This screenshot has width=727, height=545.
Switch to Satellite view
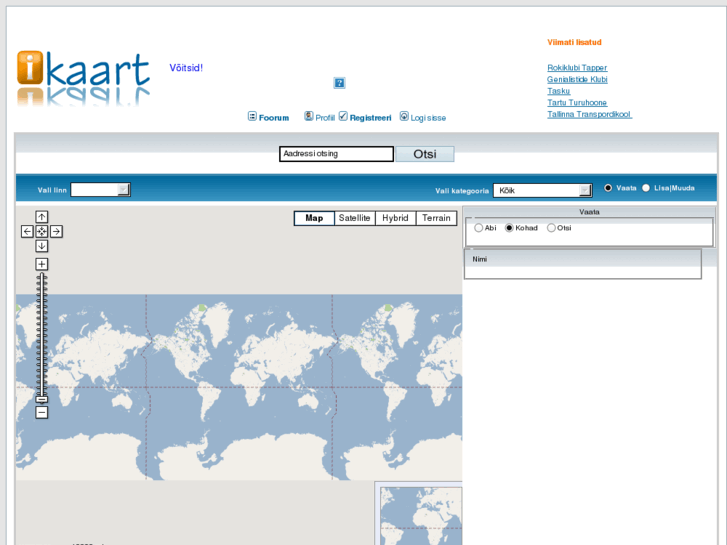[x=355, y=218]
